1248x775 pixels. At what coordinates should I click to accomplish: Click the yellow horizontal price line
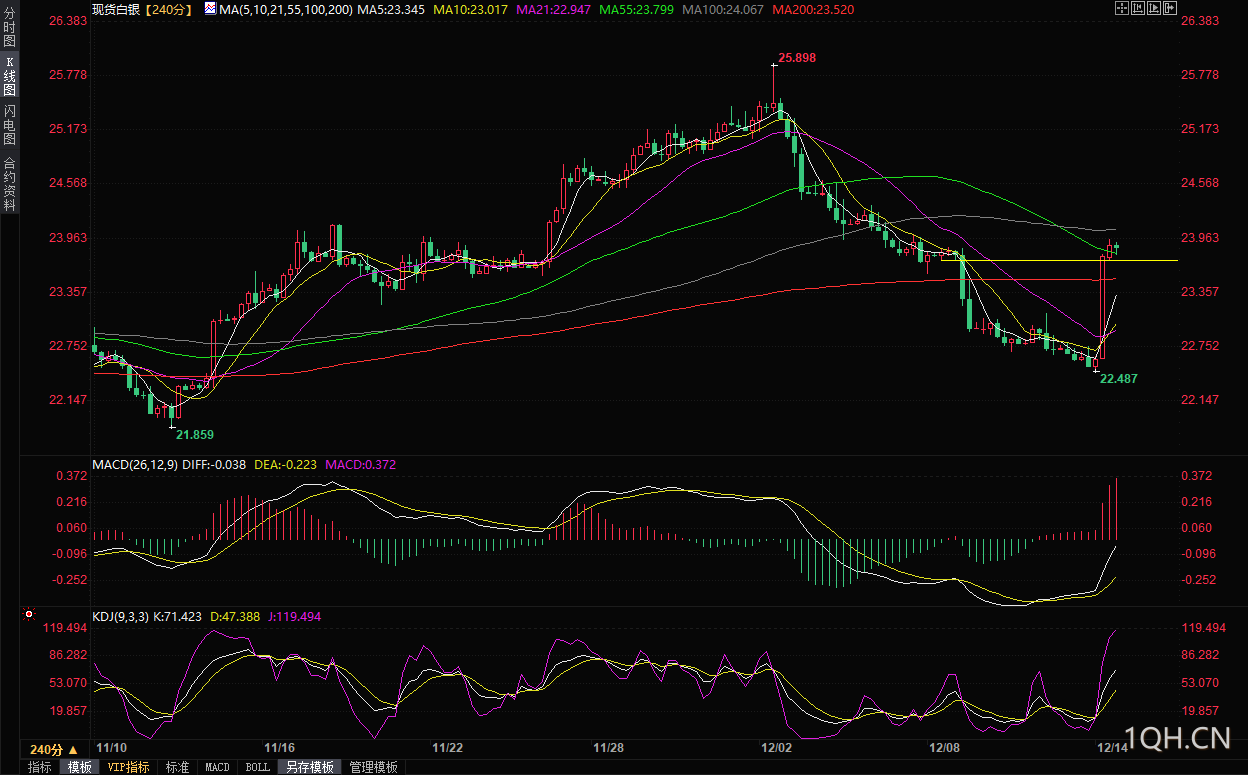click(1060, 260)
